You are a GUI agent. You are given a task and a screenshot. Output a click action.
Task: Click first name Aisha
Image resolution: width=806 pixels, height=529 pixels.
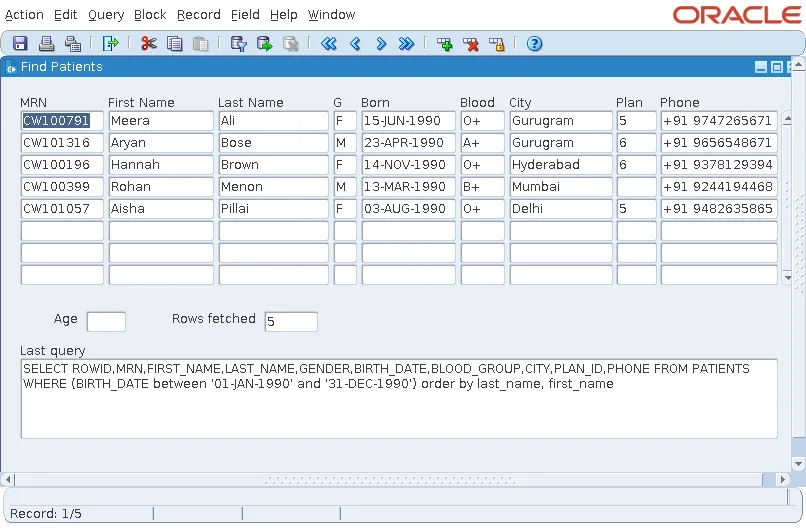point(161,209)
